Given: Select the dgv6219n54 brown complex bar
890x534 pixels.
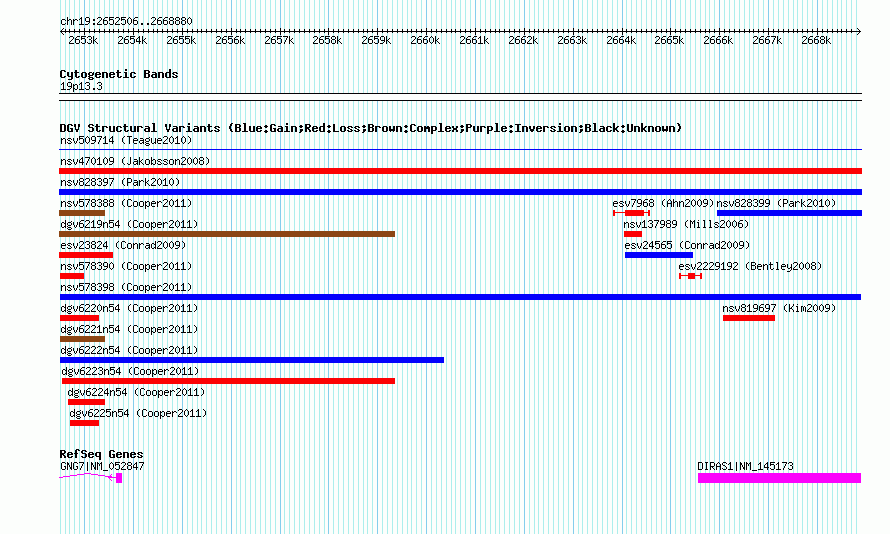Looking at the screenshot, I should (x=227, y=234).
